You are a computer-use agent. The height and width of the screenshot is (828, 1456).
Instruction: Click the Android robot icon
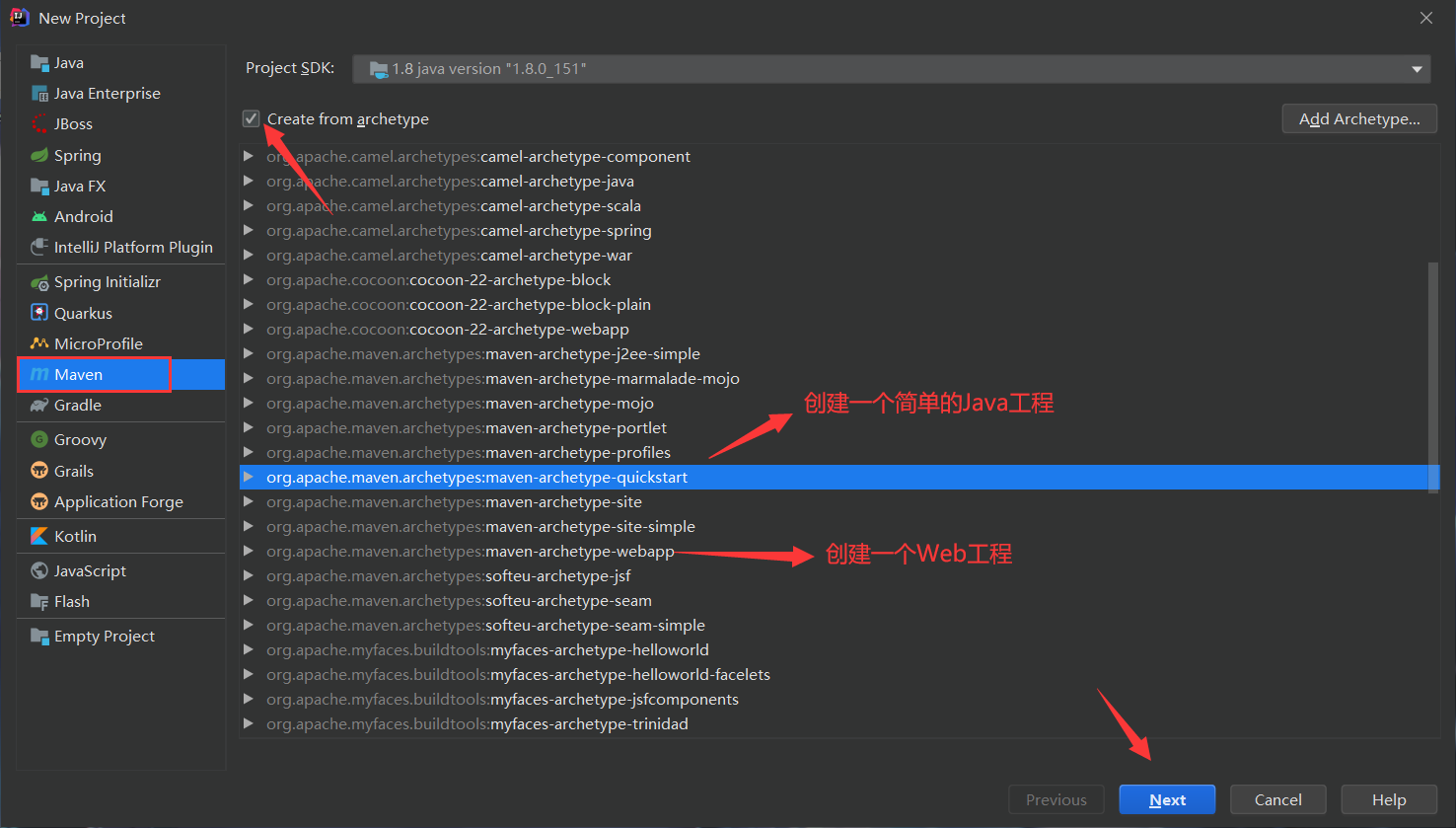39,216
